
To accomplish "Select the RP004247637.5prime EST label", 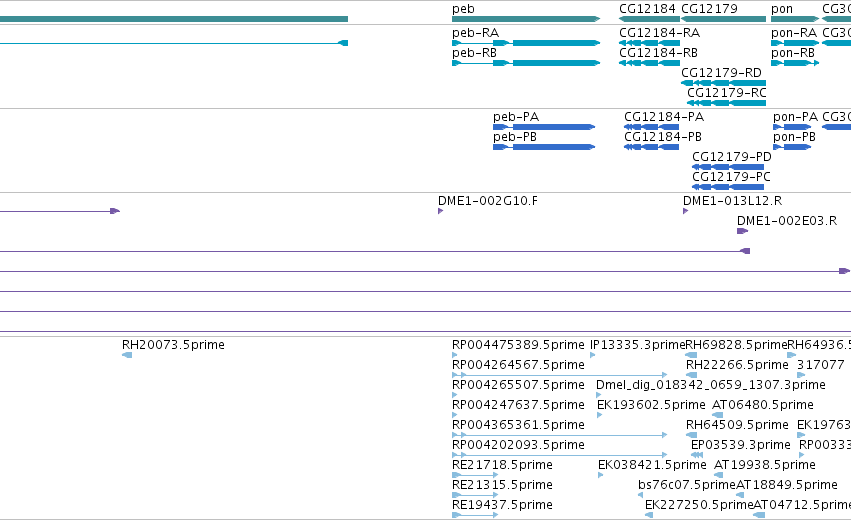I will tap(518, 405).
